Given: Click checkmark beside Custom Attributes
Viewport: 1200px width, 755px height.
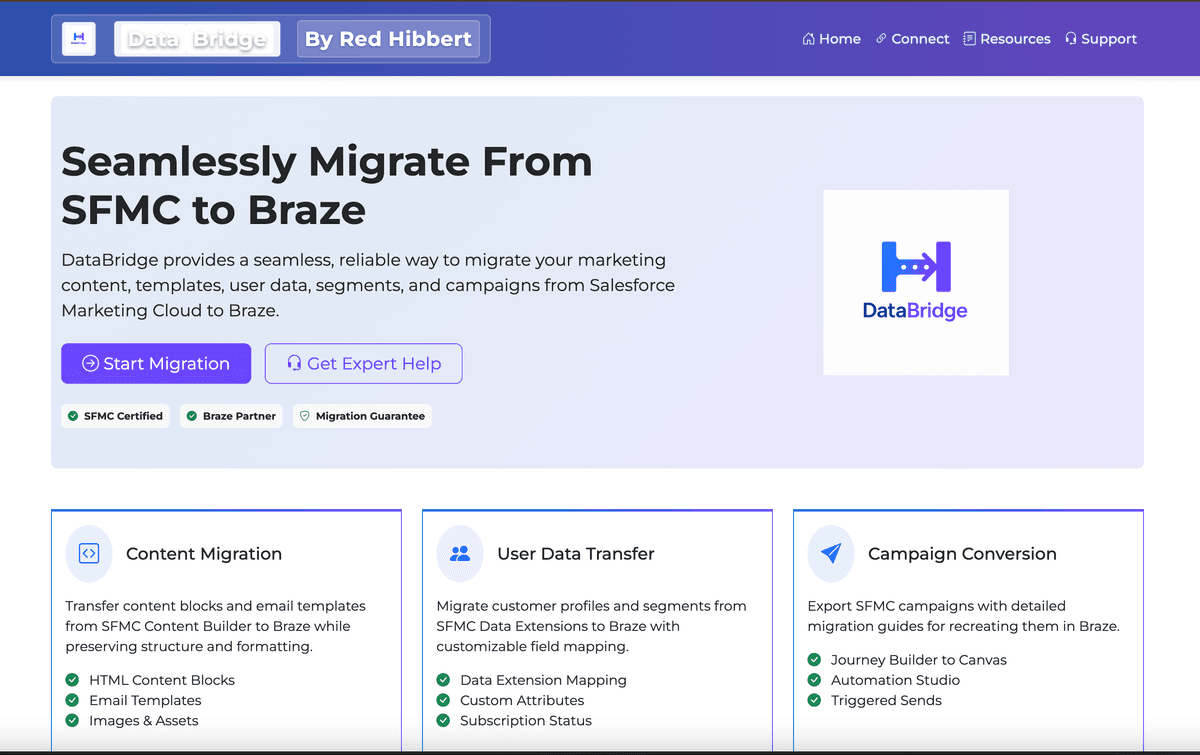Looking at the screenshot, I should (444, 700).
